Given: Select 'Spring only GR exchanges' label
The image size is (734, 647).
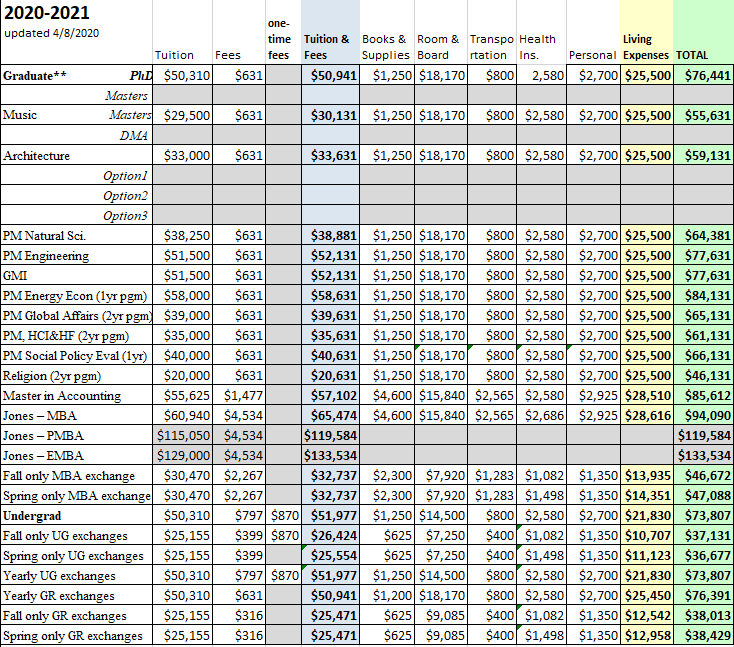Looking at the screenshot, I should click(73, 636).
